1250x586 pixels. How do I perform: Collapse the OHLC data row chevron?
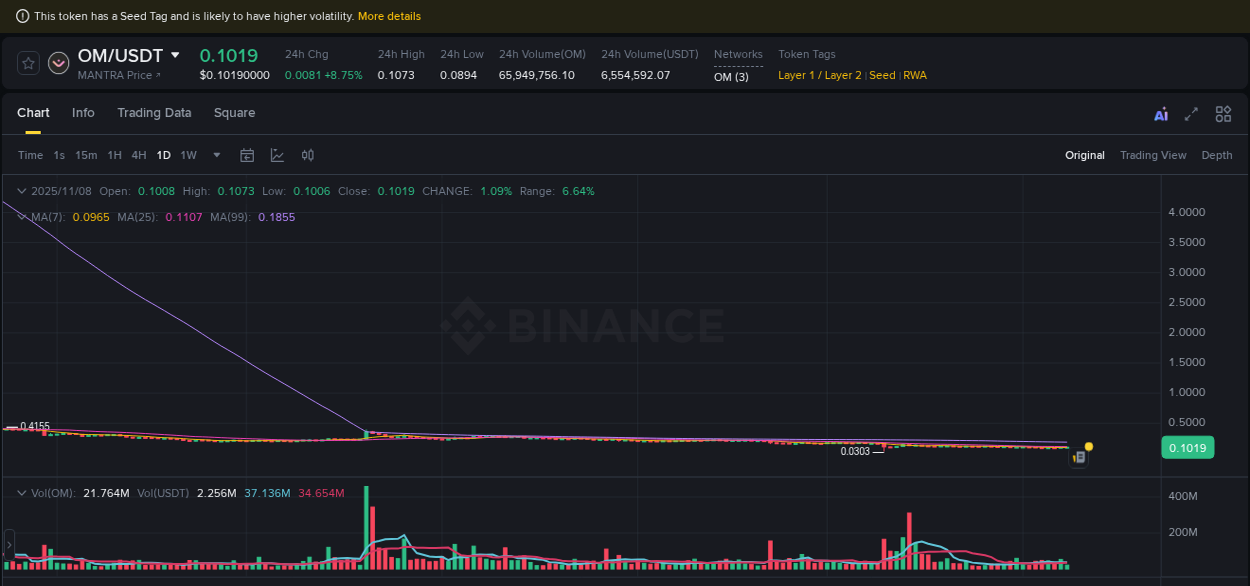click(21, 190)
